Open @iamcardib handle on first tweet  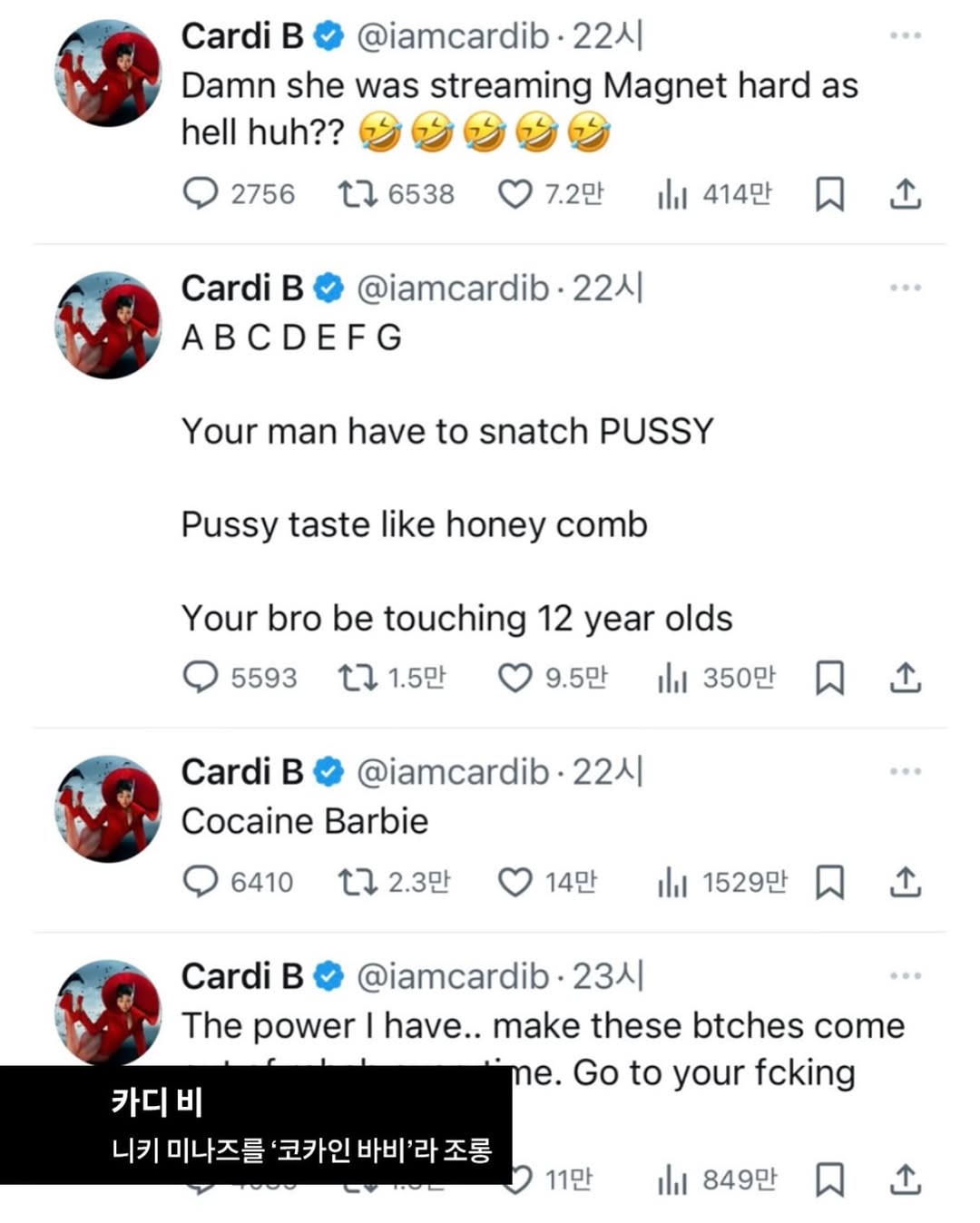[x=453, y=36]
